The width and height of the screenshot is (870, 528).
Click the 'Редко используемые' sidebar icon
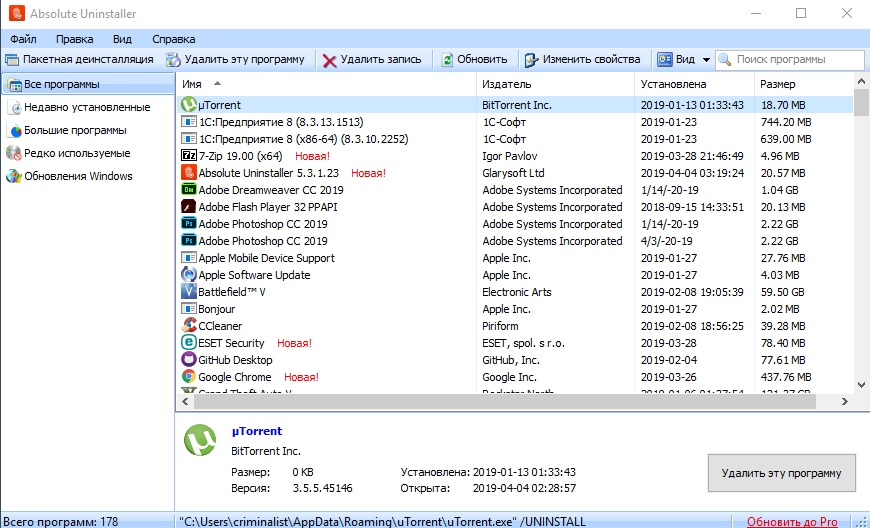(x=13, y=153)
